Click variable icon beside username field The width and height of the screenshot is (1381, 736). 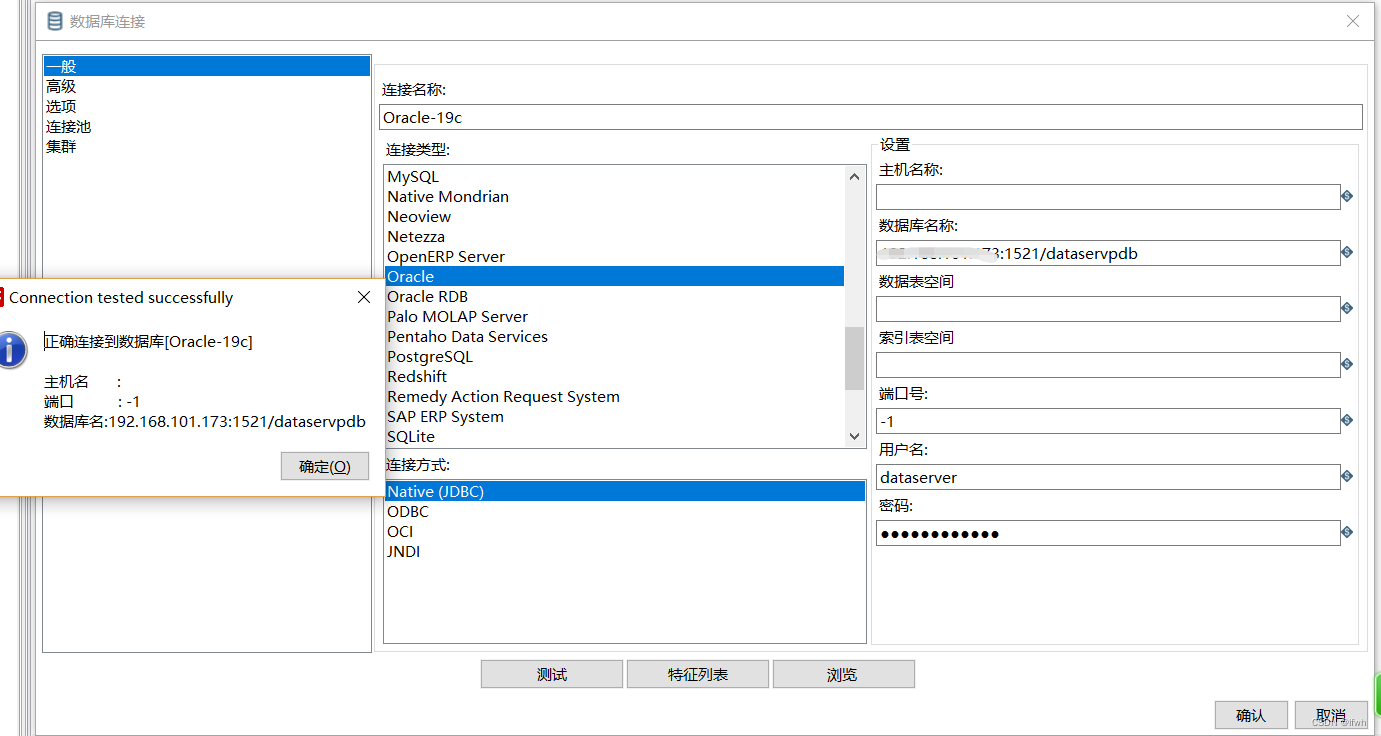[x=1347, y=477]
